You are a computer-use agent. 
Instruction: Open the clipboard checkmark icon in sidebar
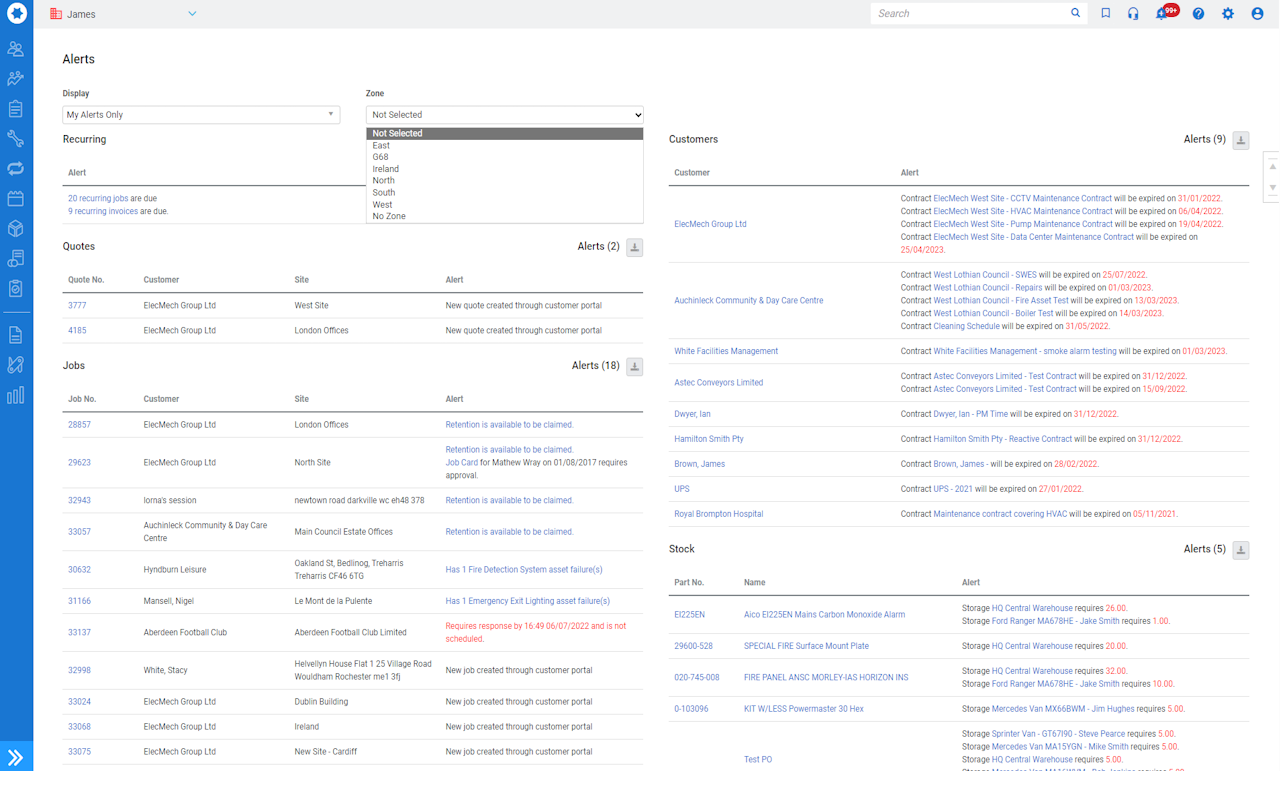tap(16, 288)
